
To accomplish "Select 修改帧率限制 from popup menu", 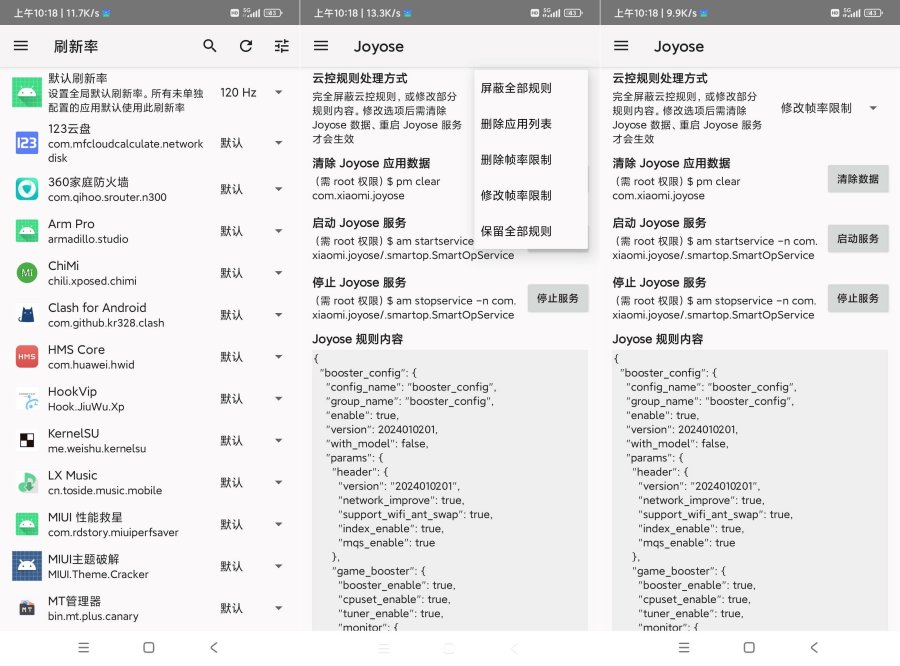I will click(x=531, y=195).
